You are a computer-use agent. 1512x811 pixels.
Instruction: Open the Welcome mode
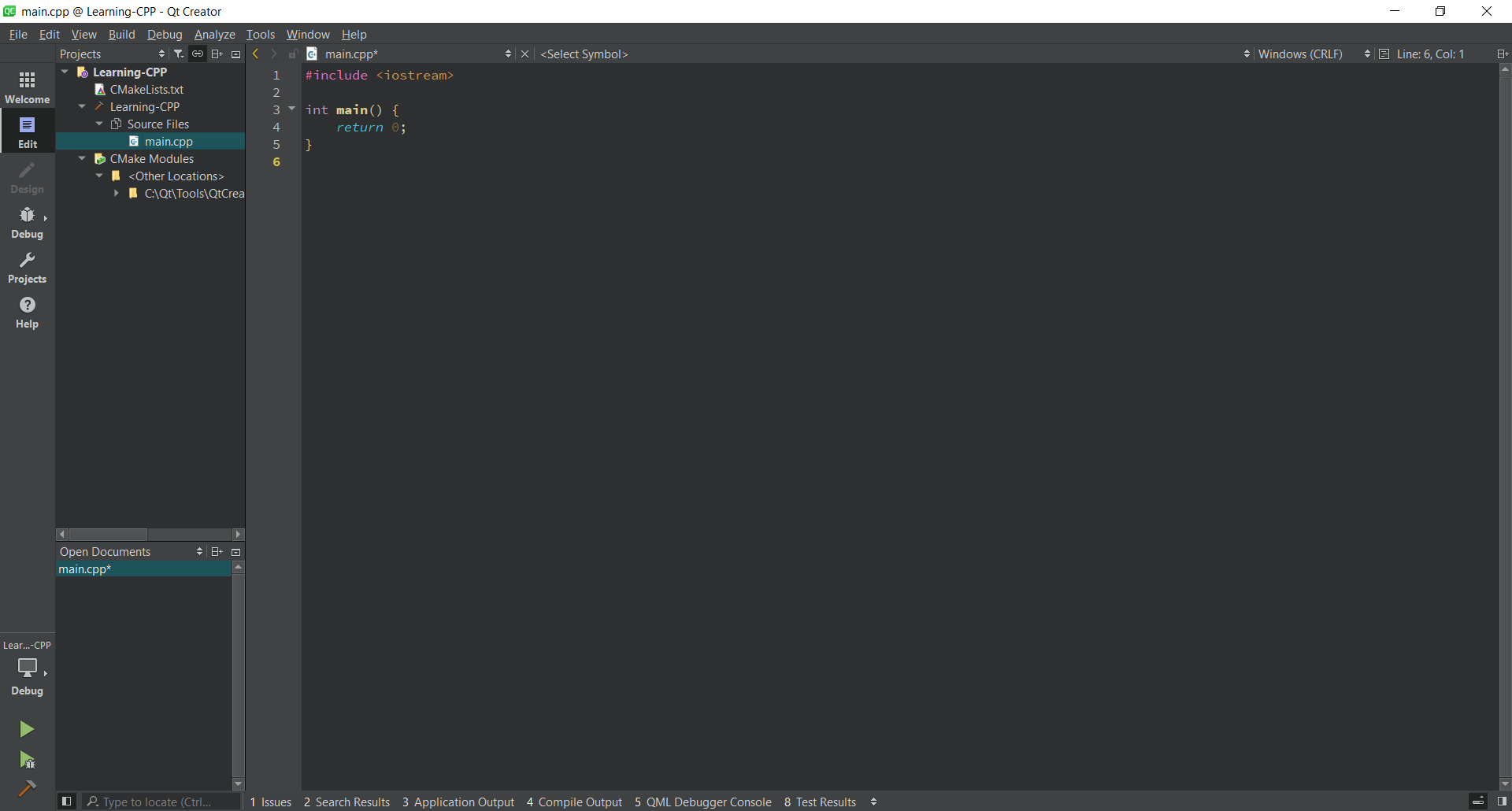(28, 87)
